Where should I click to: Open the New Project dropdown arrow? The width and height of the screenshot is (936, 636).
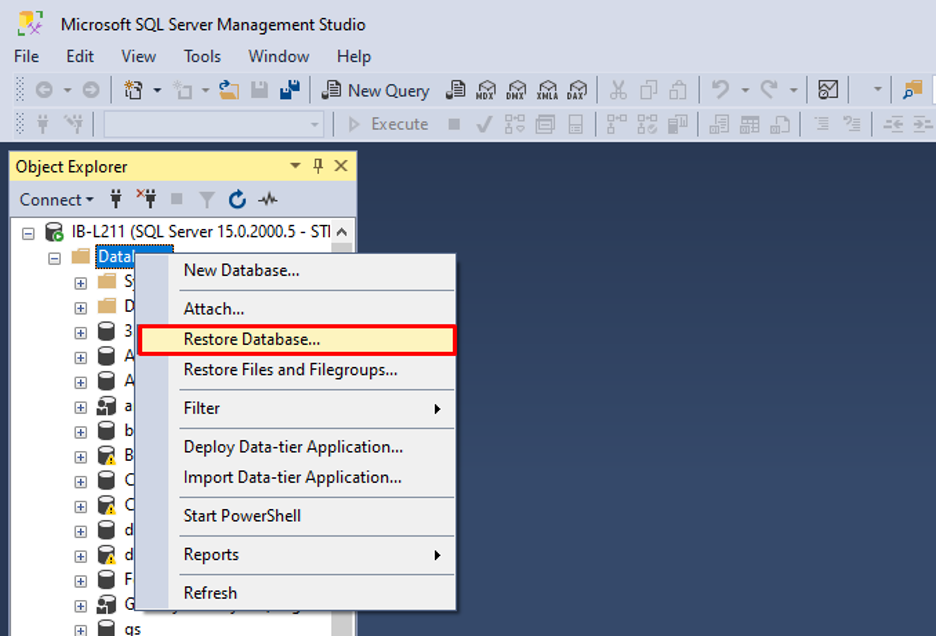[x=157, y=90]
